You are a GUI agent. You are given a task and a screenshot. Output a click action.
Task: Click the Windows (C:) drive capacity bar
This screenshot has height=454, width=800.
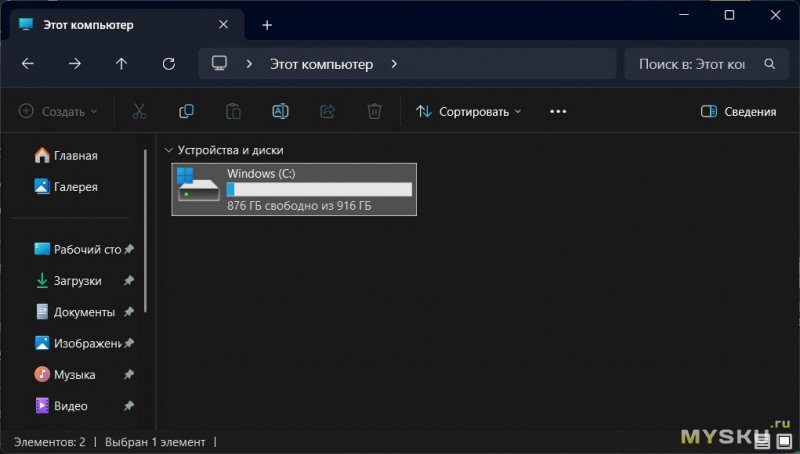(319, 190)
